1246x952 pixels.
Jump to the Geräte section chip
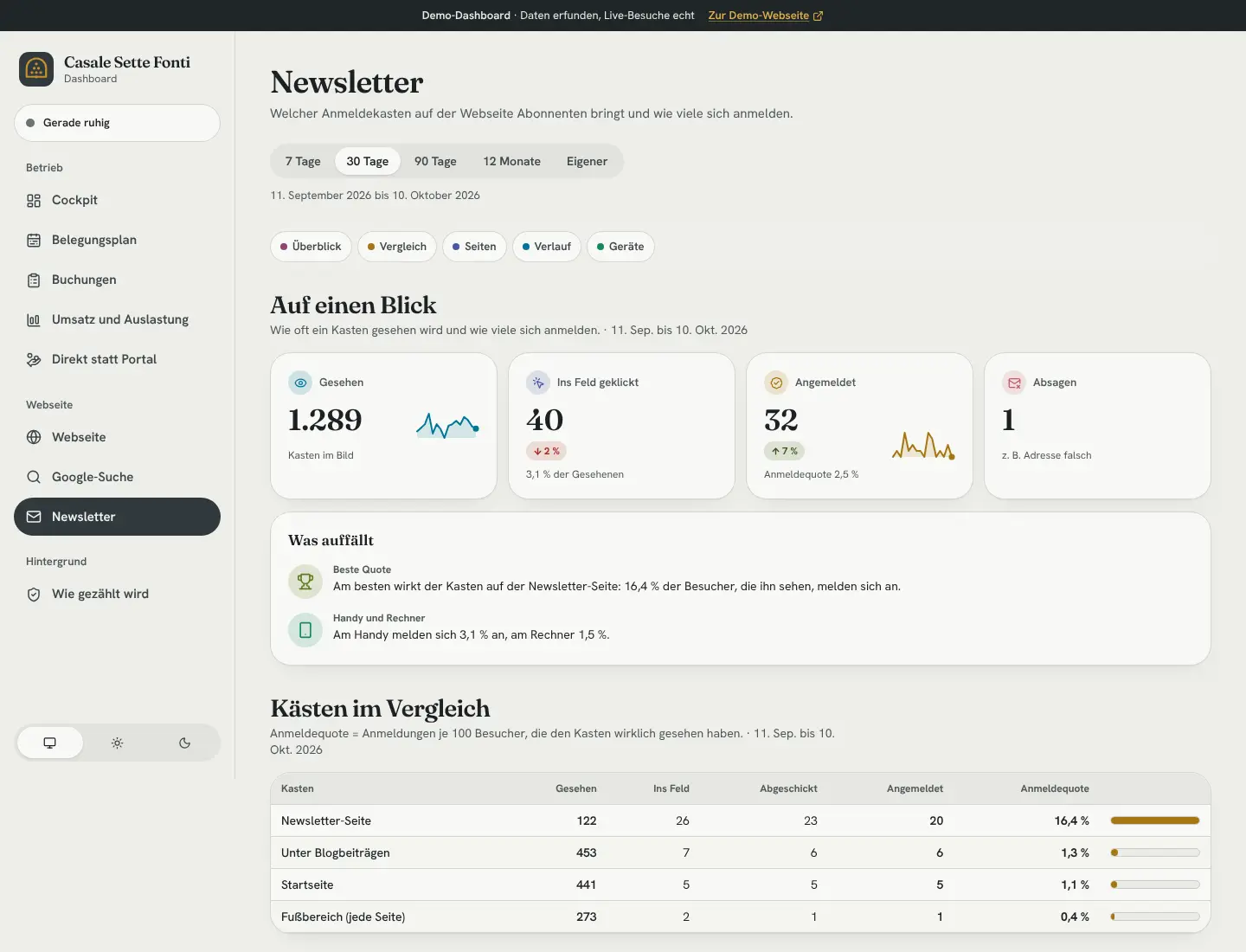point(620,247)
